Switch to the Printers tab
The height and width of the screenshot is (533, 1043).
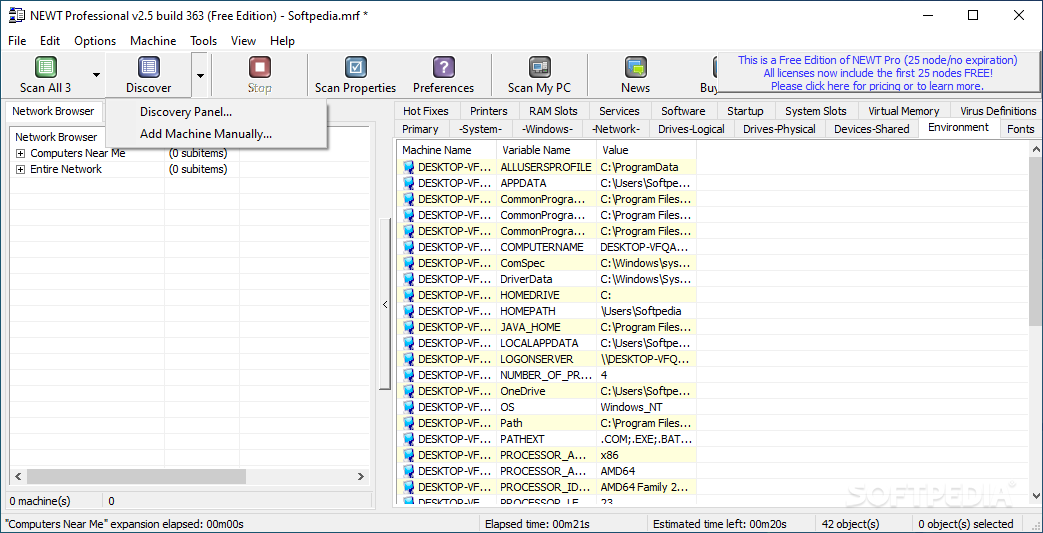(x=488, y=111)
